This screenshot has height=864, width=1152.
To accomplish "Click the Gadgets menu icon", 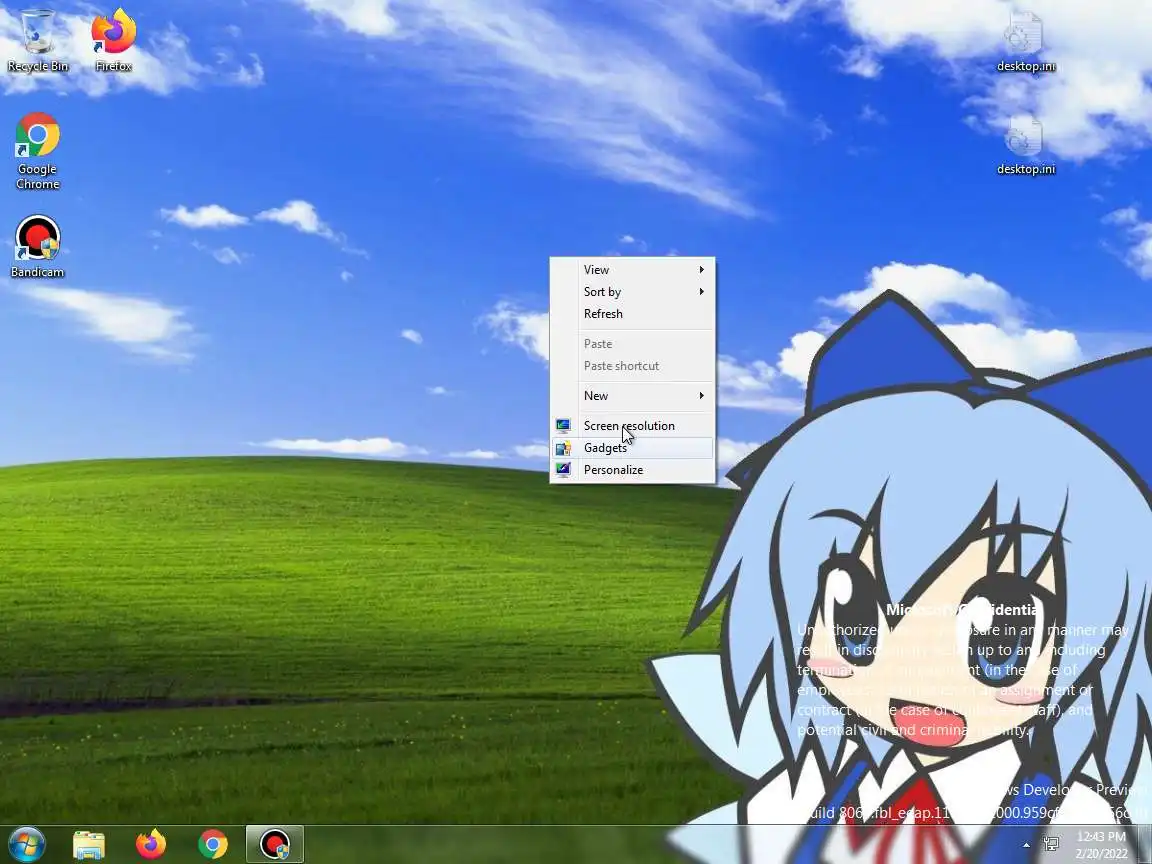I will click(x=563, y=447).
